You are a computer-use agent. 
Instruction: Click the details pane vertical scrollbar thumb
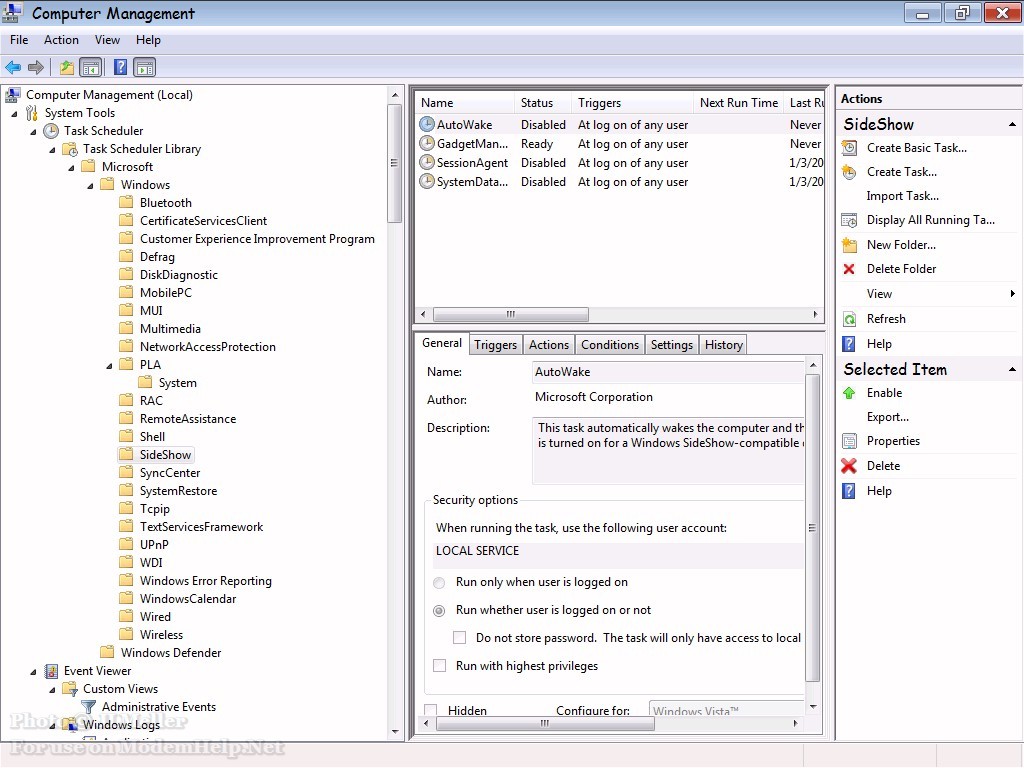click(812, 528)
